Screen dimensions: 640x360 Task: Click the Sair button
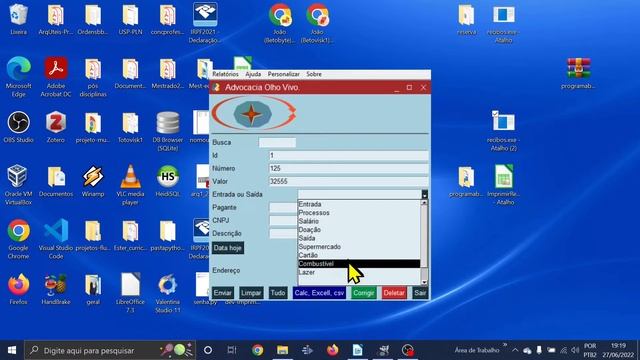coord(420,293)
